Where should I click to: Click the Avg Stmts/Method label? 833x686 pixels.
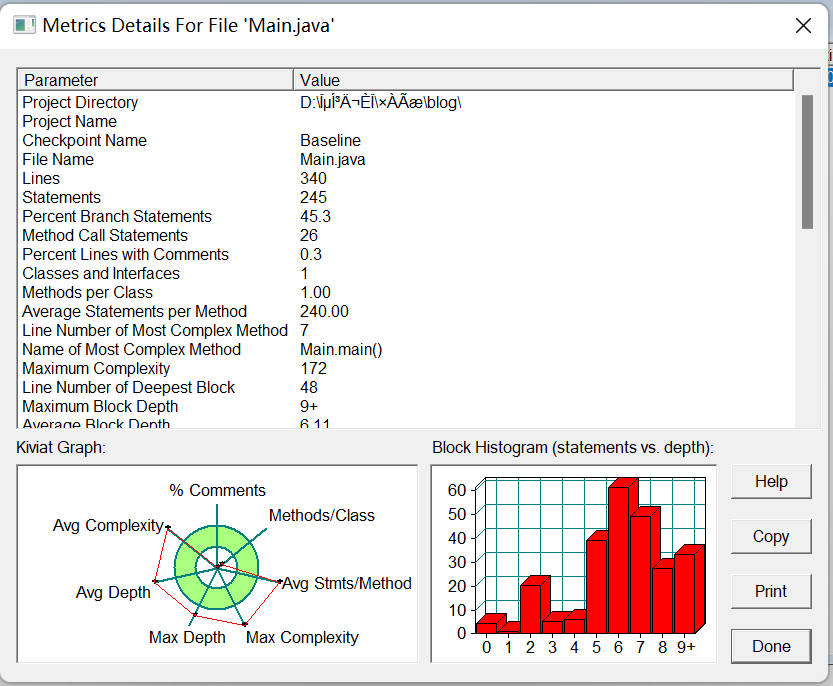click(x=347, y=583)
